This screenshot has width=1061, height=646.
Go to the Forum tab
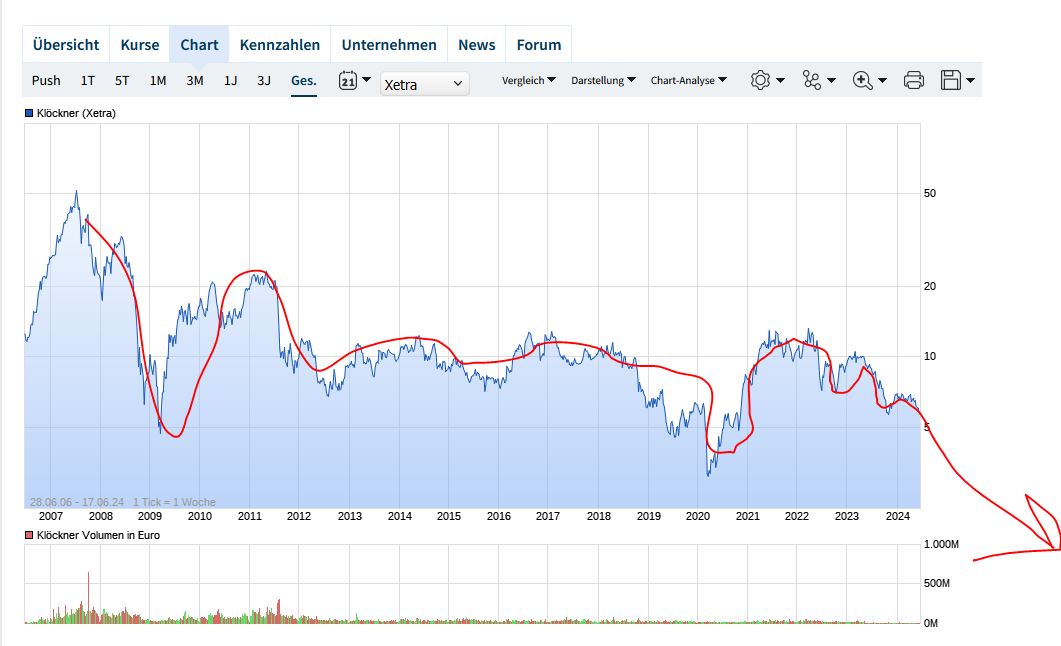pyautogui.click(x=538, y=45)
